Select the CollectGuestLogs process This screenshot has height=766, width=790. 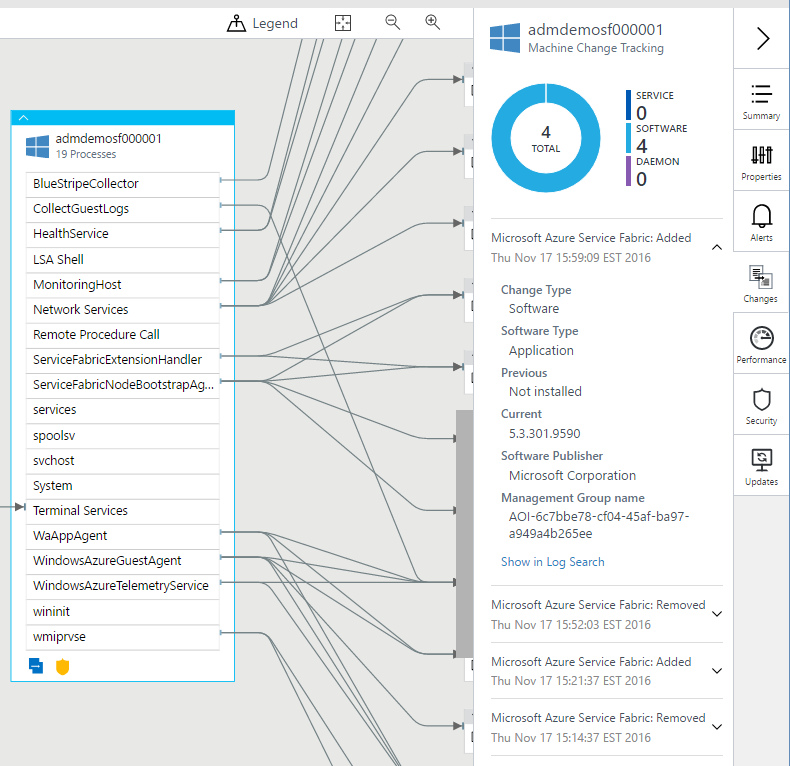pos(122,209)
